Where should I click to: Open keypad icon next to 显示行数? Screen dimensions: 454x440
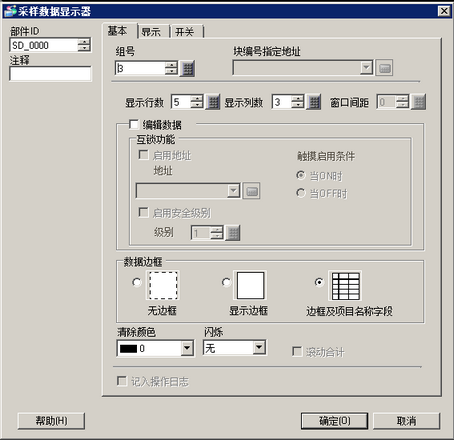pyautogui.click(x=212, y=102)
